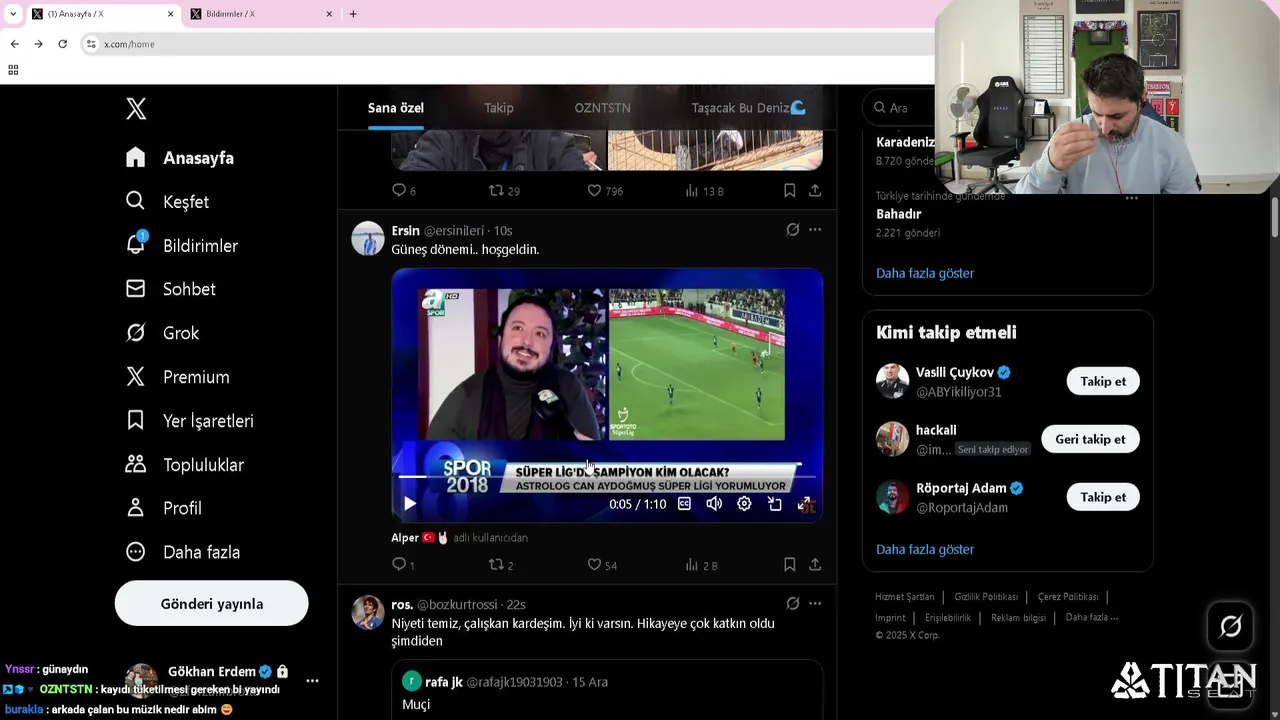
Task: Open Alper video source link
Action: pyautogui.click(x=459, y=537)
